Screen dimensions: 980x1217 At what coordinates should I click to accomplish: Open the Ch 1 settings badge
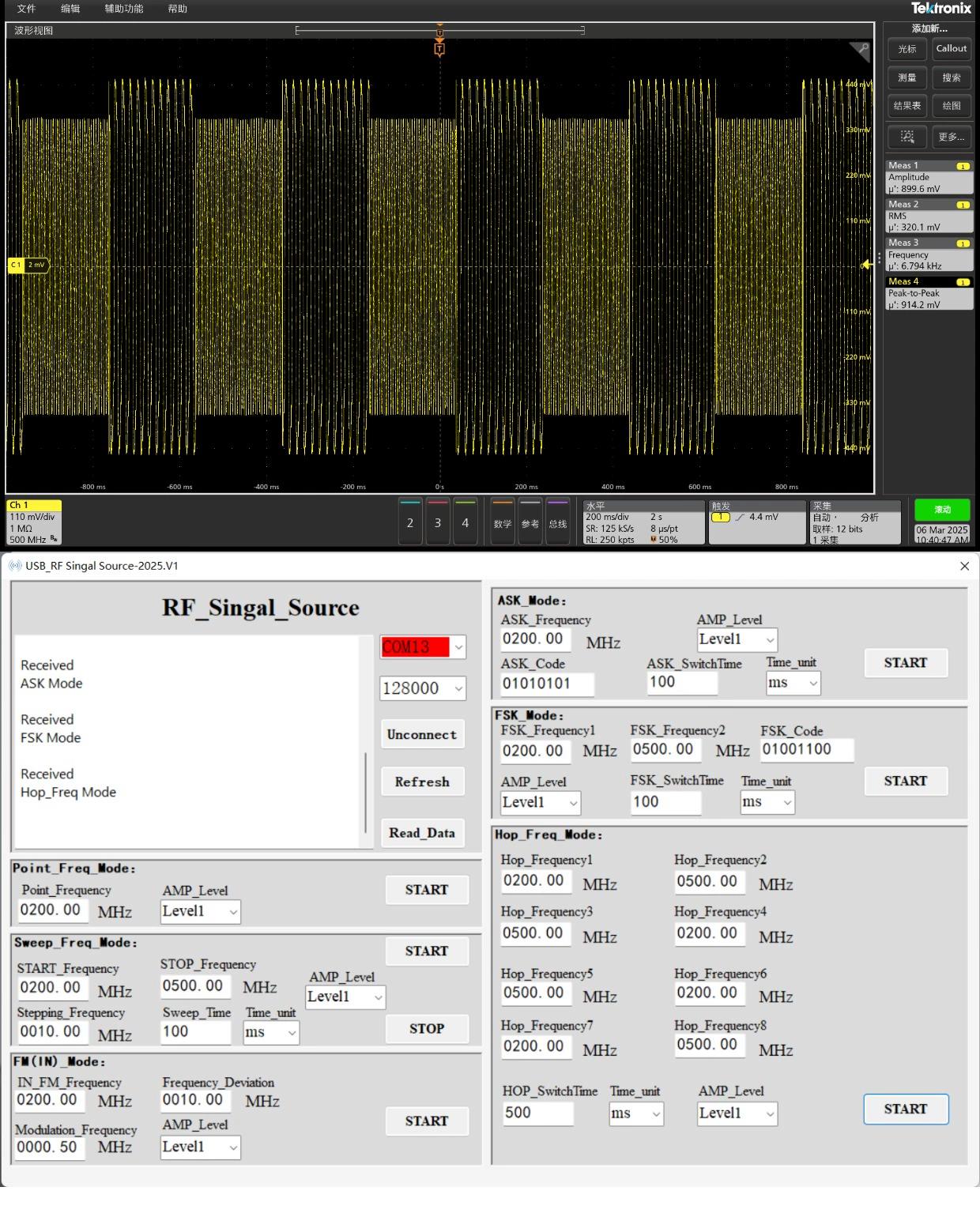click(x=34, y=522)
